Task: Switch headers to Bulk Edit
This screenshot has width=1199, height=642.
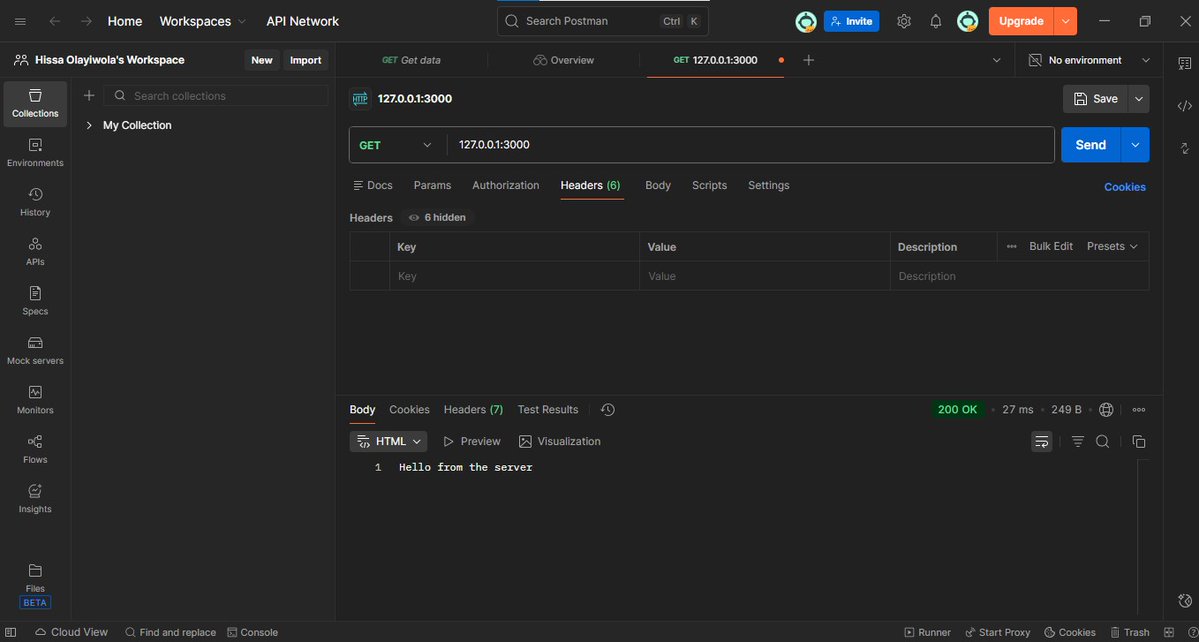Action: (1051, 246)
